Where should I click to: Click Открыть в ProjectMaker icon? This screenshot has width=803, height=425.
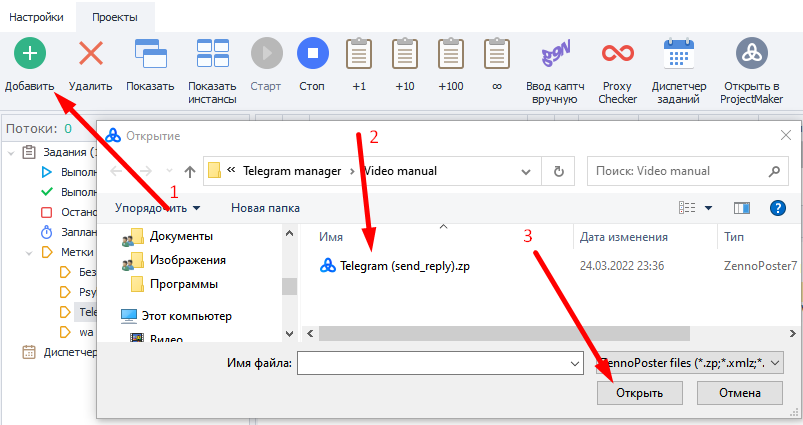752,53
